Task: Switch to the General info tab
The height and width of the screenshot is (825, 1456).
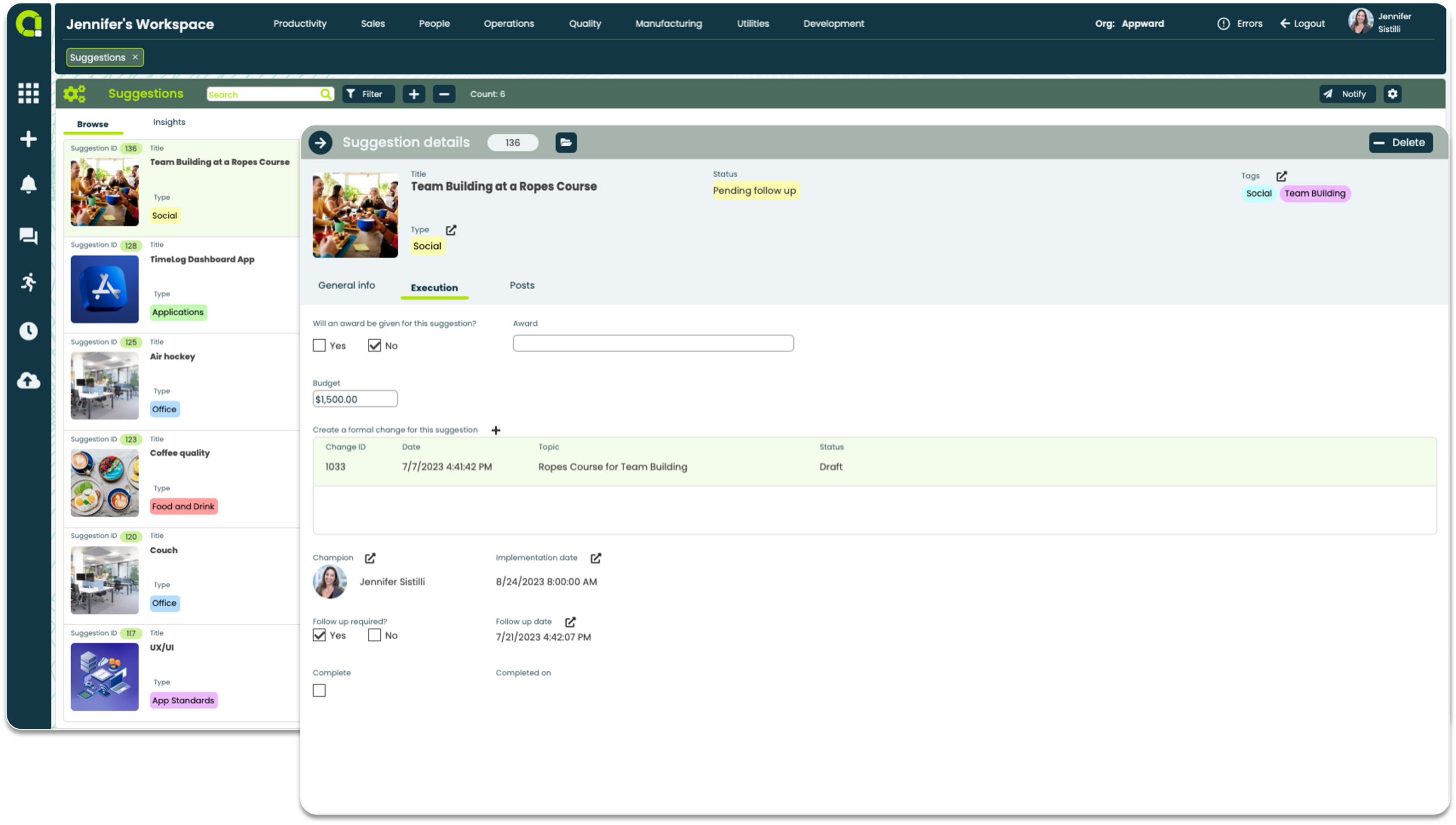Action: pyautogui.click(x=346, y=285)
